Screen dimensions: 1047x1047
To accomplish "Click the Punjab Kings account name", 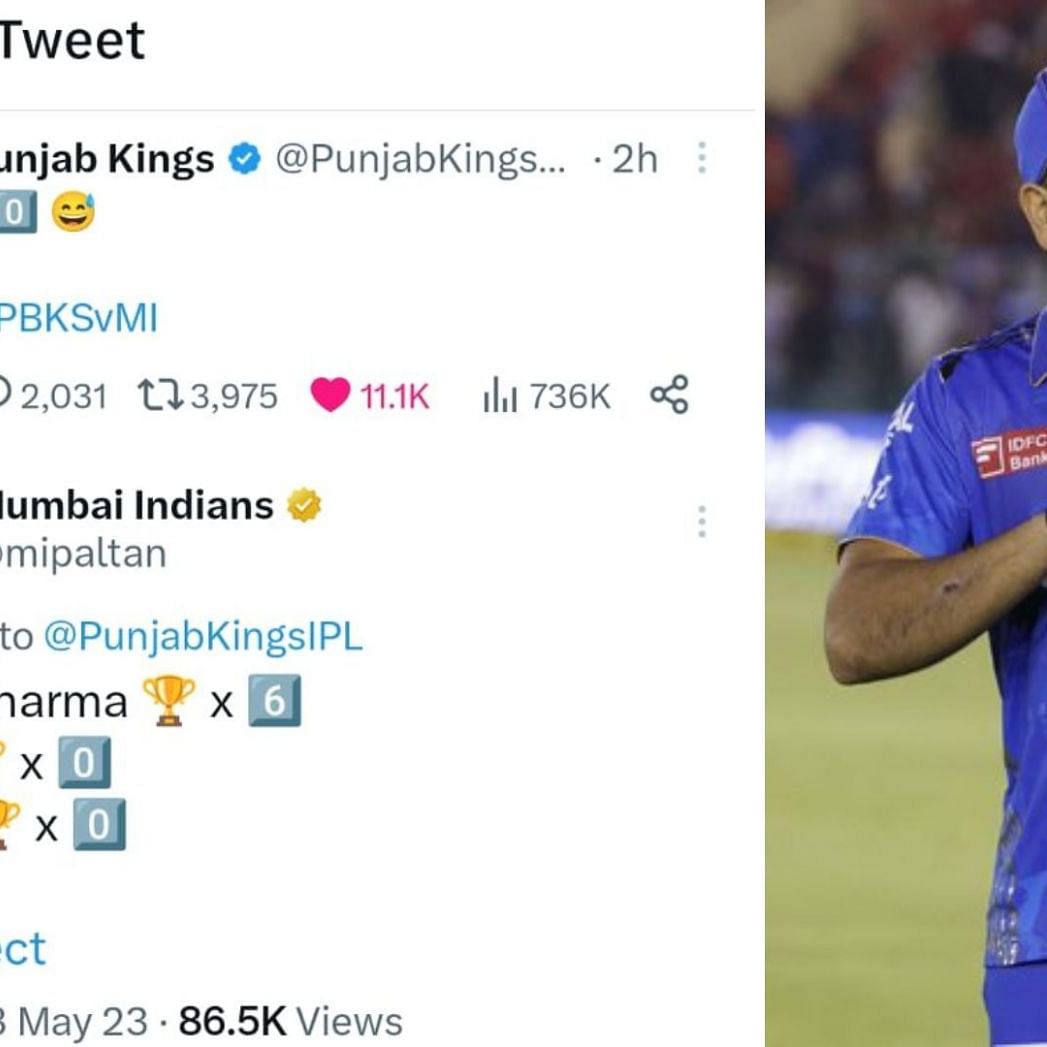I will pyautogui.click(x=107, y=160).
